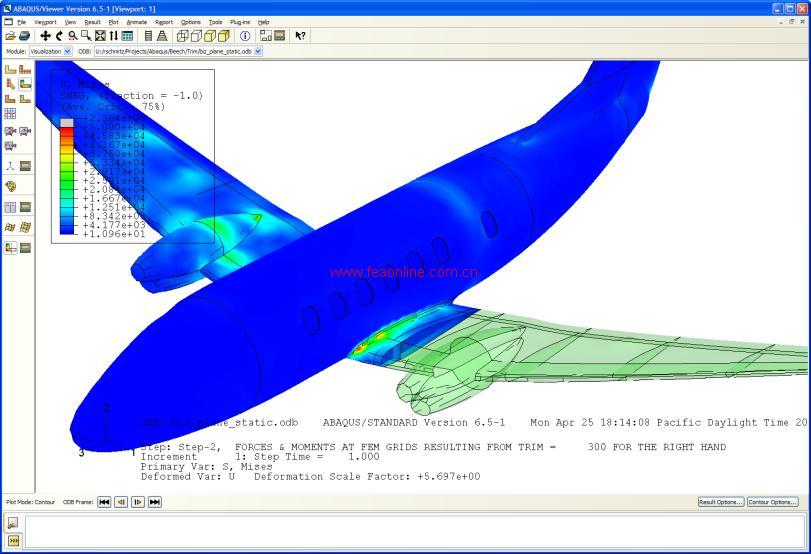Select the Rotate view tool

point(59,35)
